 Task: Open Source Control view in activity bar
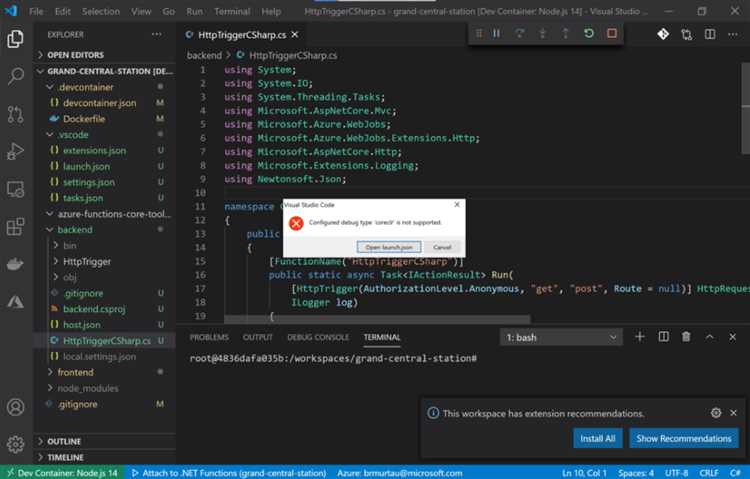pos(15,114)
